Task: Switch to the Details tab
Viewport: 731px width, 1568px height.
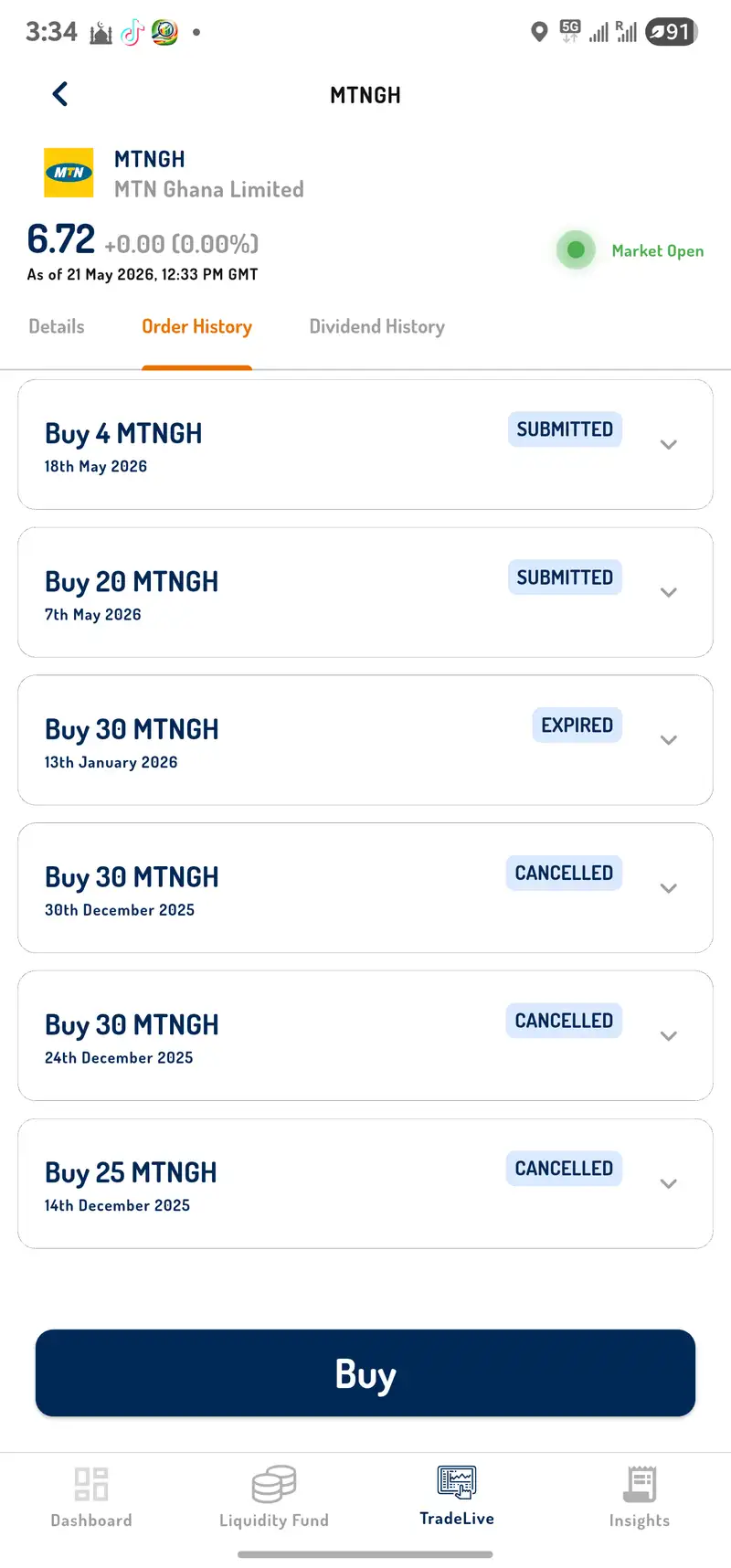Action: pyautogui.click(x=57, y=326)
